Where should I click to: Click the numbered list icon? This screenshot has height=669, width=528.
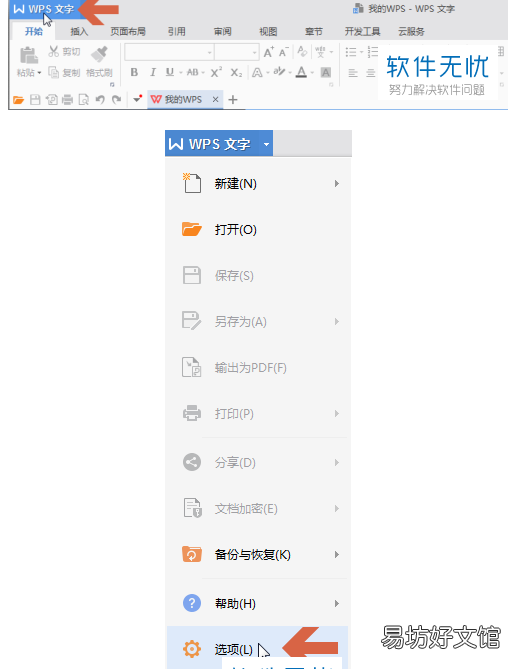pyautogui.click(x=373, y=52)
